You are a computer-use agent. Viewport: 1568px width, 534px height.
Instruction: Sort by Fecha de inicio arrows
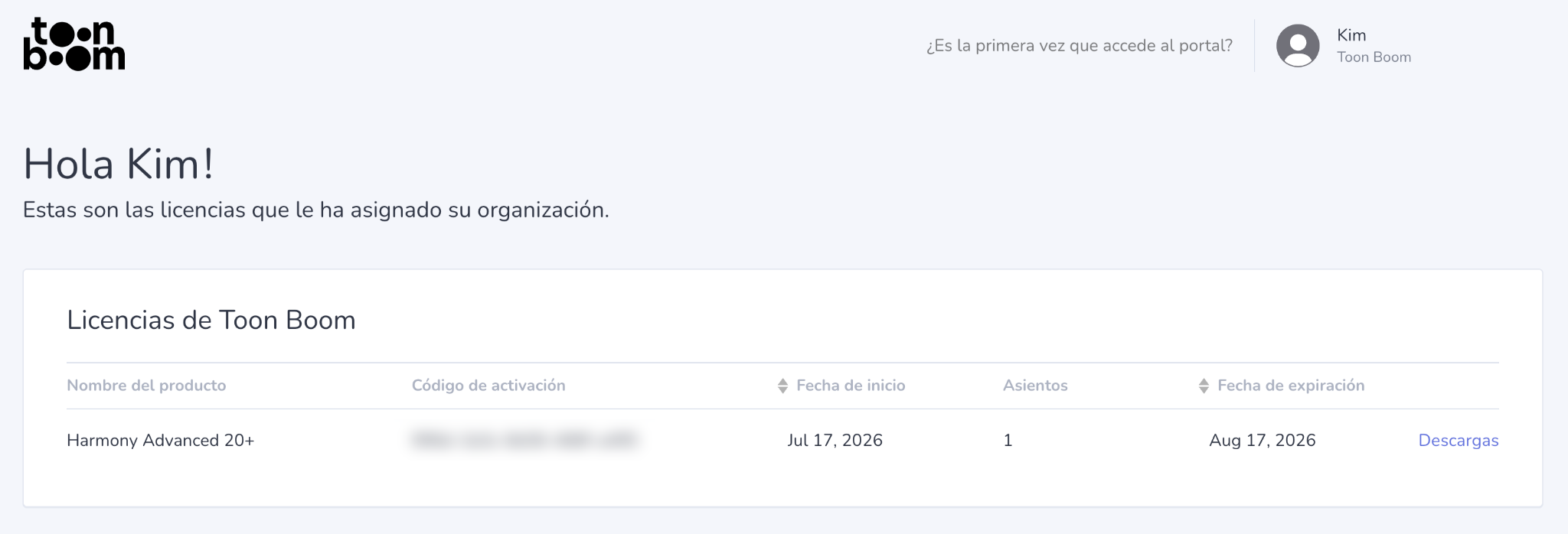click(782, 386)
